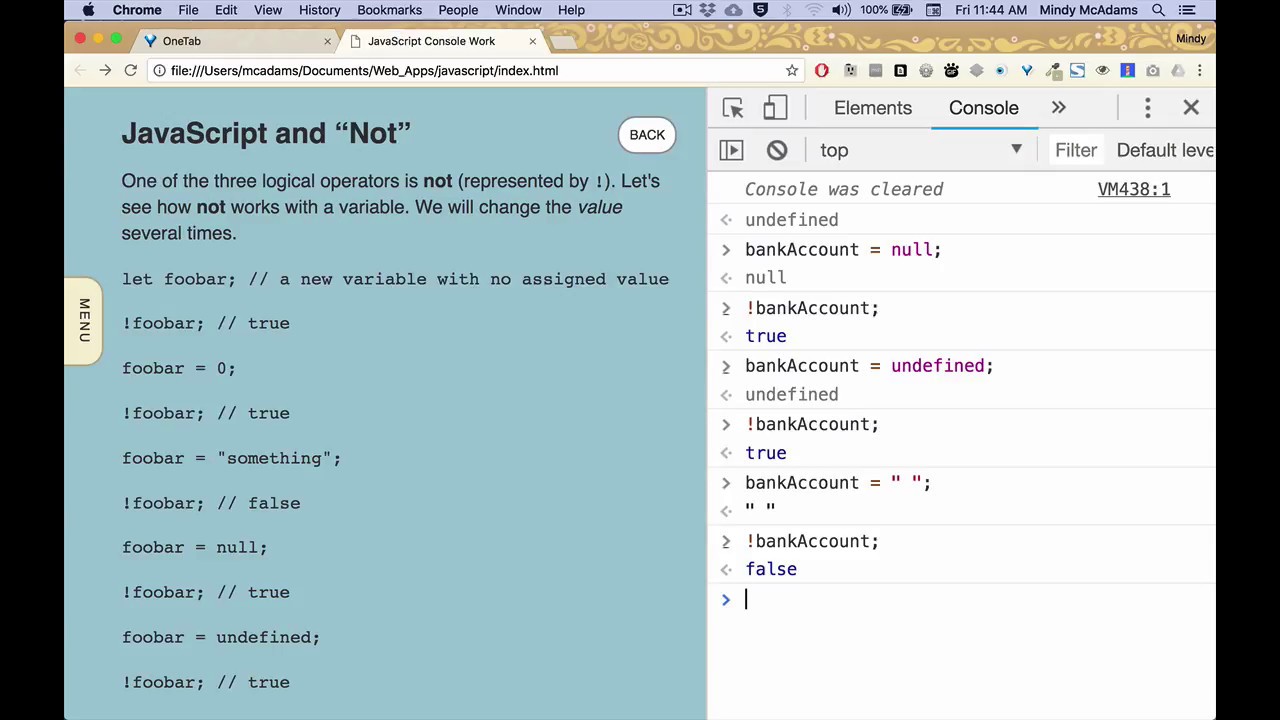Open the Chrome application menu
Screen dimensions: 1280x720
[x=137, y=10]
